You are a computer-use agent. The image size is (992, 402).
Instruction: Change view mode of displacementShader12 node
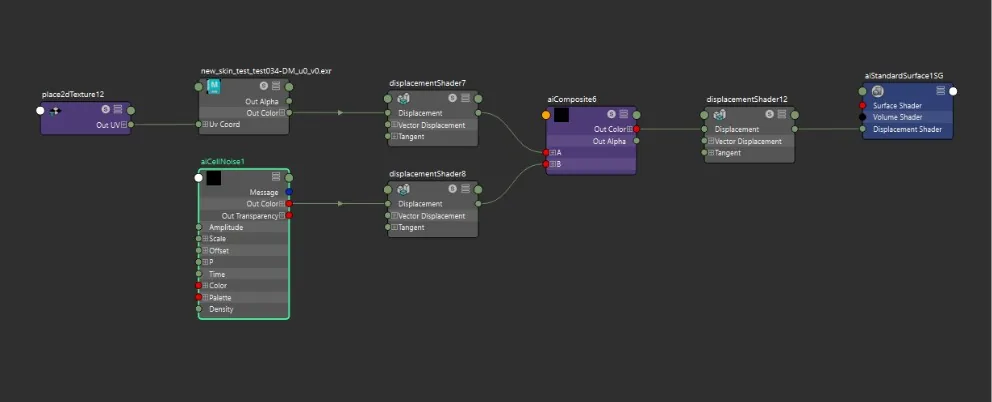(782, 115)
